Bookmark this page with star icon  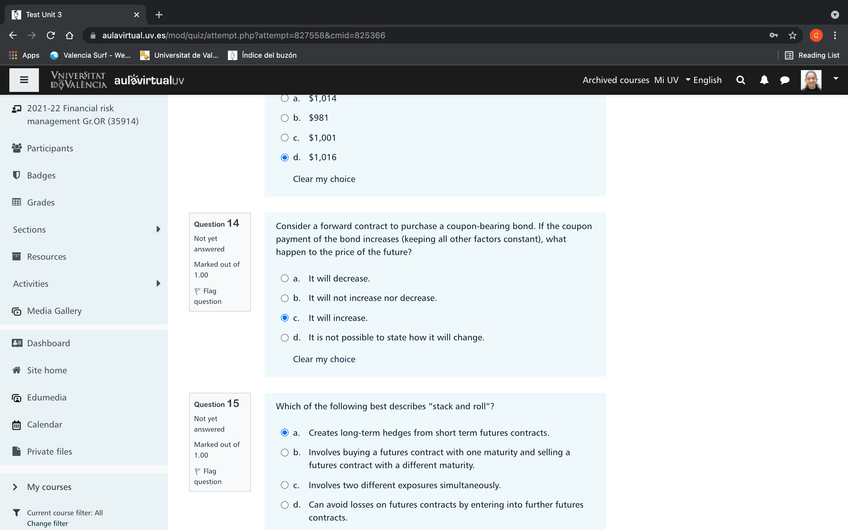click(793, 35)
